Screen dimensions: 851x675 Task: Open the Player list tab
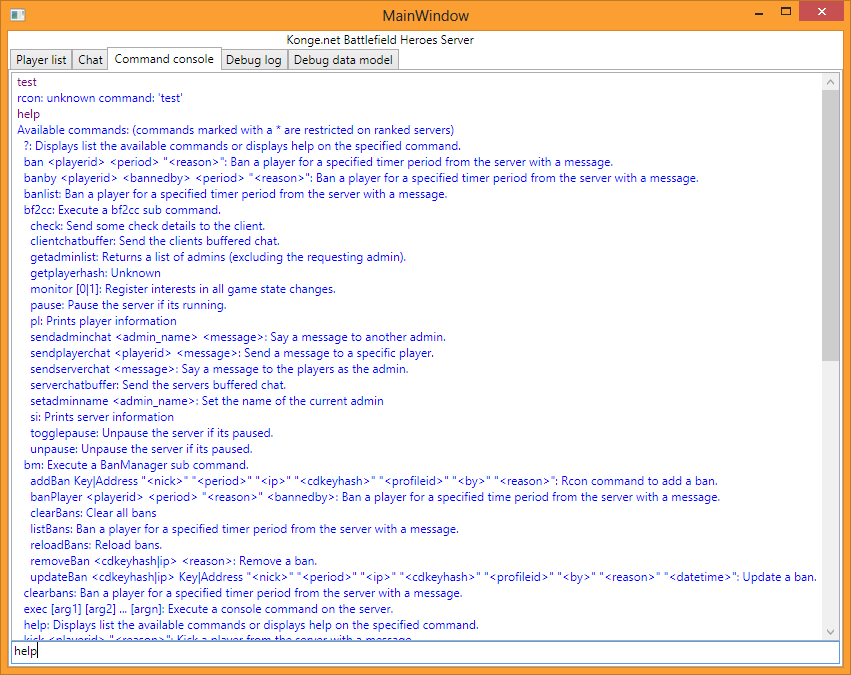coord(41,60)
